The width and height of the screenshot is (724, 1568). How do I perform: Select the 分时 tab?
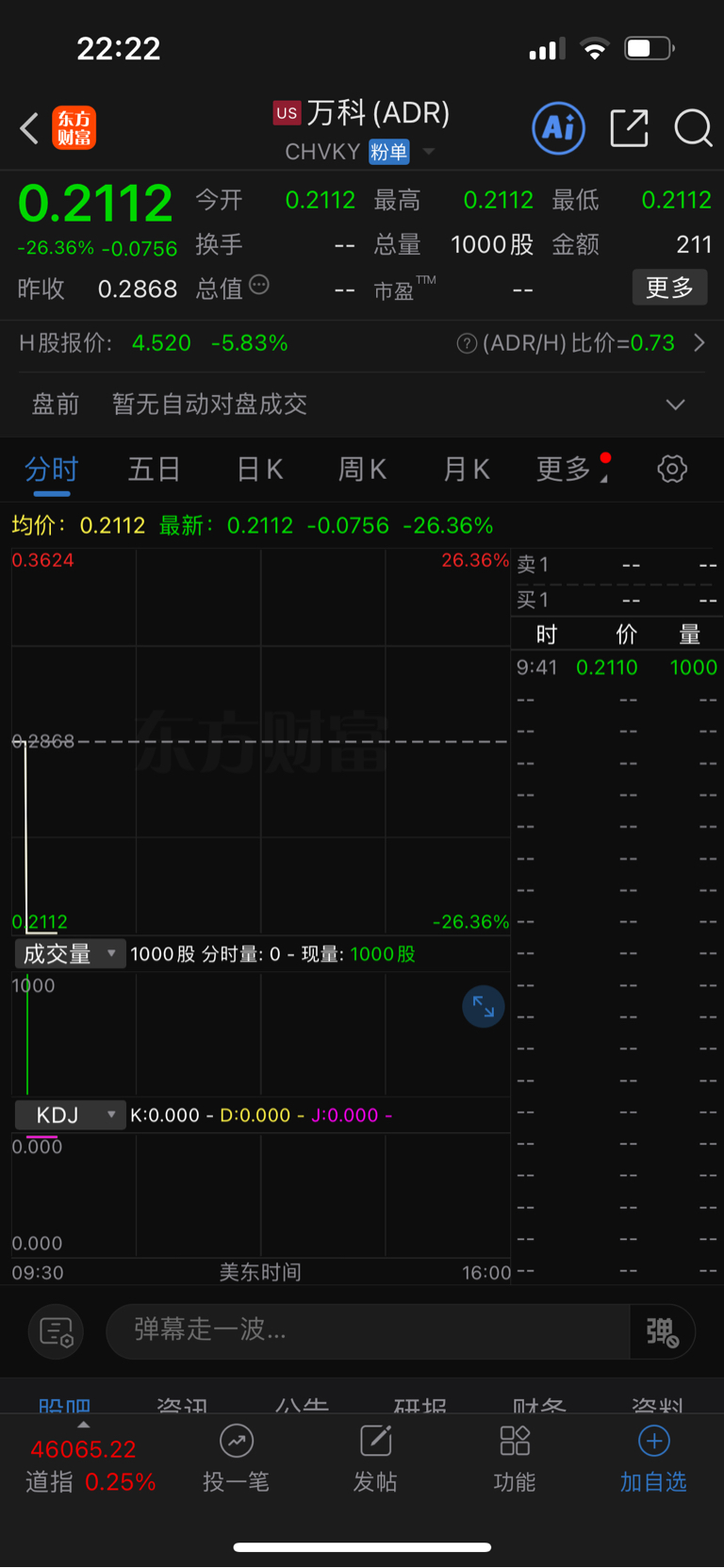pos(52,470)
